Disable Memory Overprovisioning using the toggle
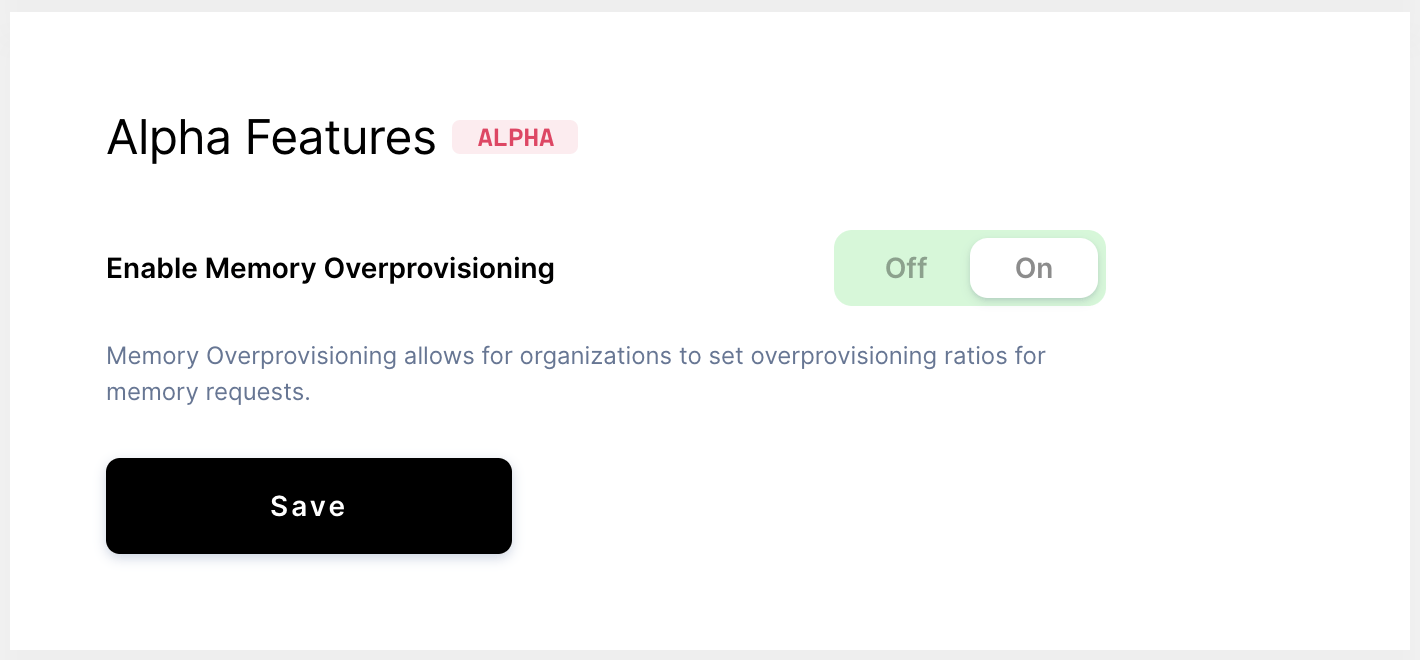This screenshot has height=660, width=1420. pyautogui.click(x=905, y=268)
